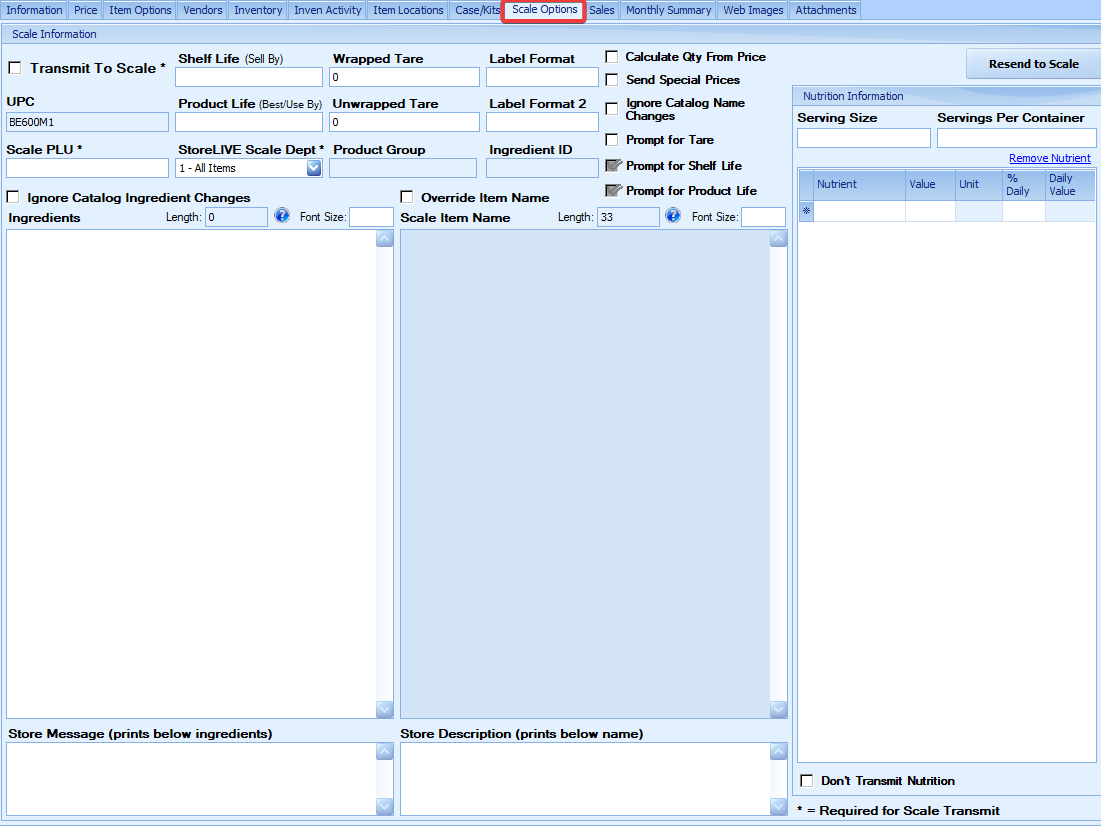Switch to the Inventory tab
Screen dimensions: 1101x826
pos(258,10)
